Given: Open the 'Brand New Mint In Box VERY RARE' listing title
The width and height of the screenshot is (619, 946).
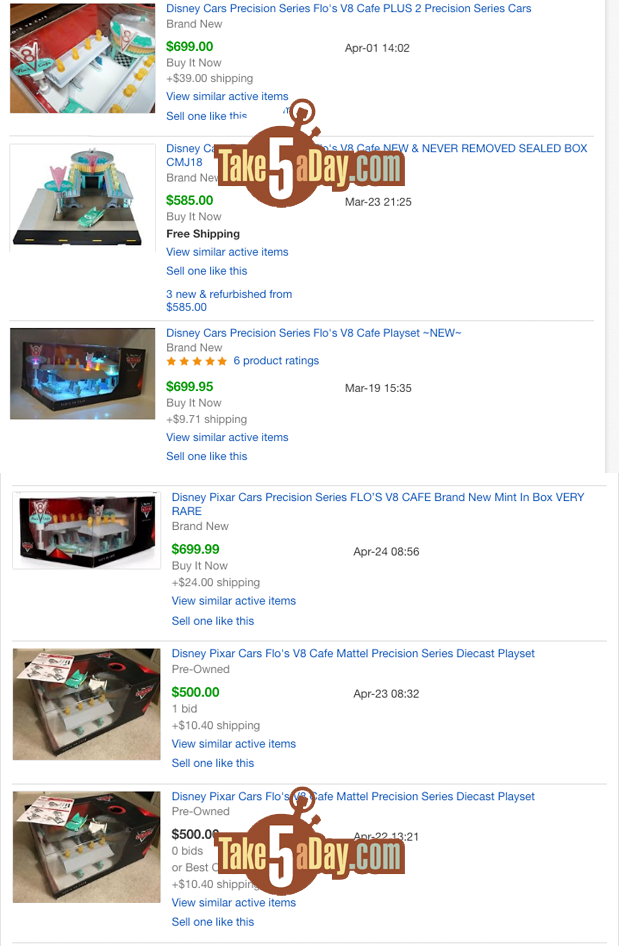Looking at the screenshot, I should (x=378, y=504).
